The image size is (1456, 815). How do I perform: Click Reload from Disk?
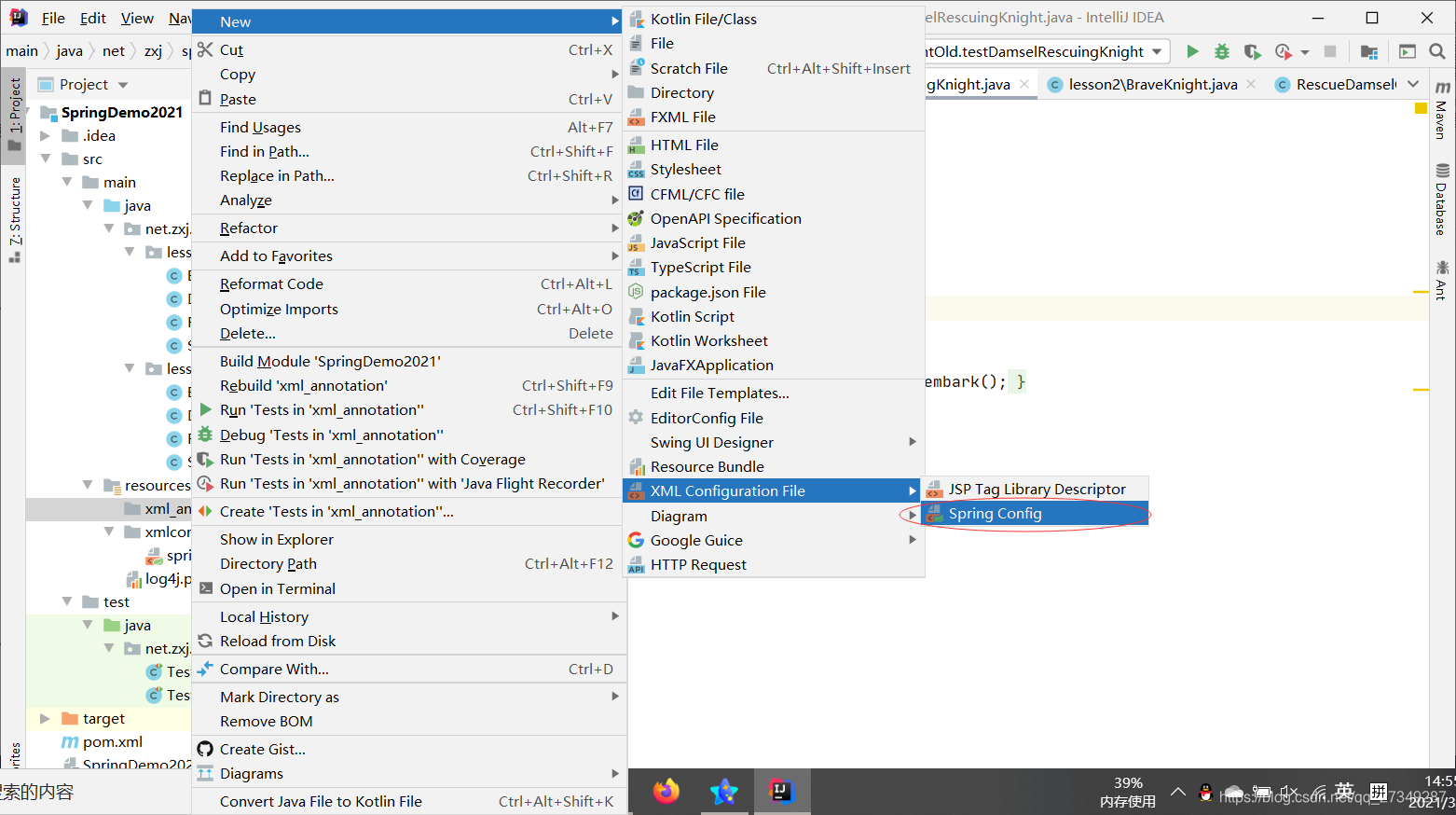(x=408, y=641)
